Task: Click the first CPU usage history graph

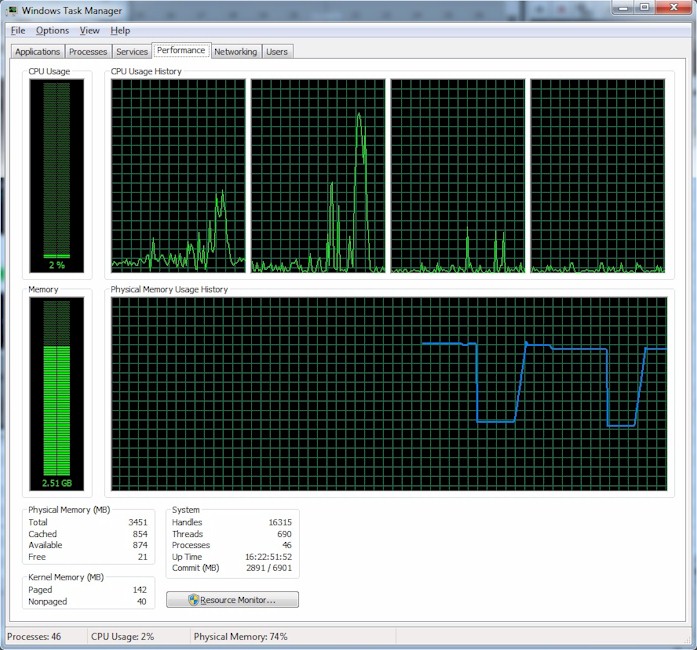Action: click(178, 176)
